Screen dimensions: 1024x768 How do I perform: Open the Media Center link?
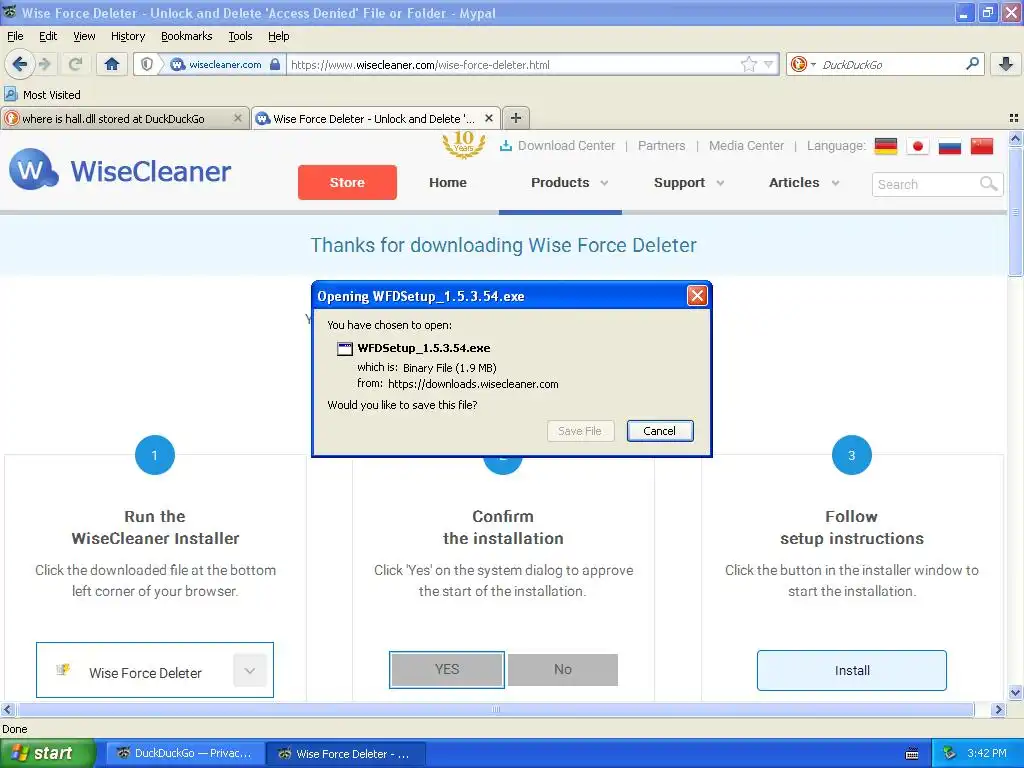pyautogui.click(x=746, y=146)
